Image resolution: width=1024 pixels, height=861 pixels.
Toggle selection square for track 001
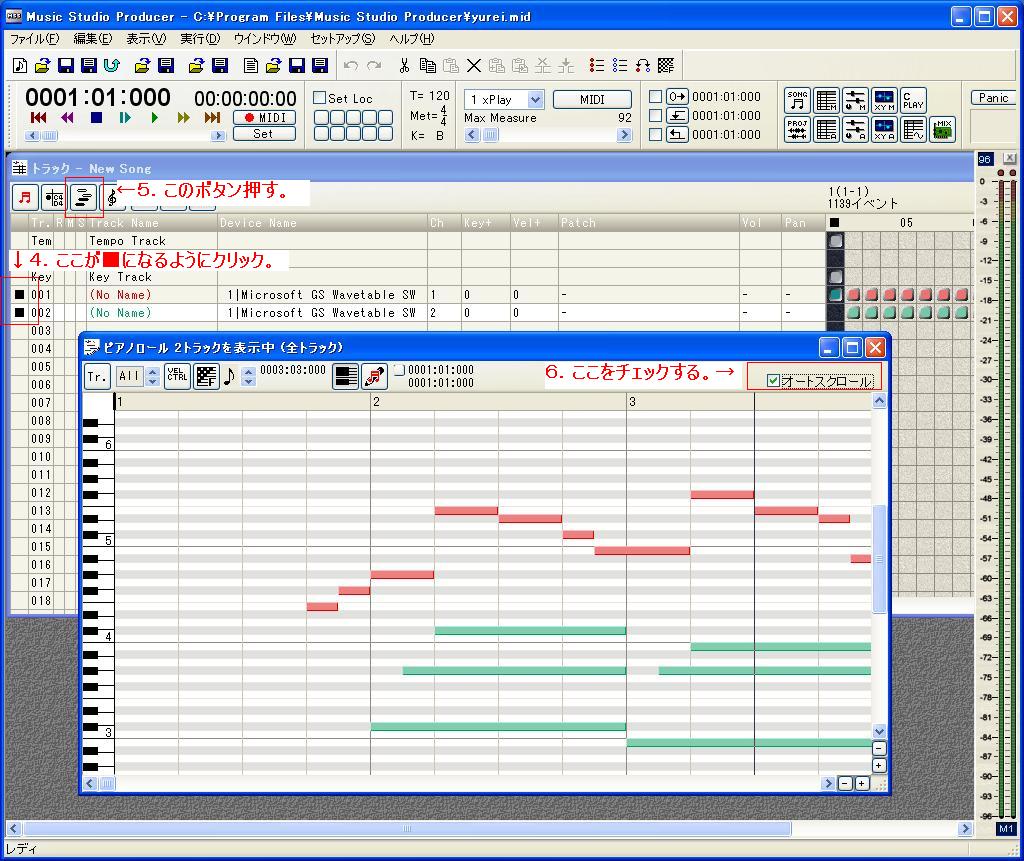tap(19, 295)
